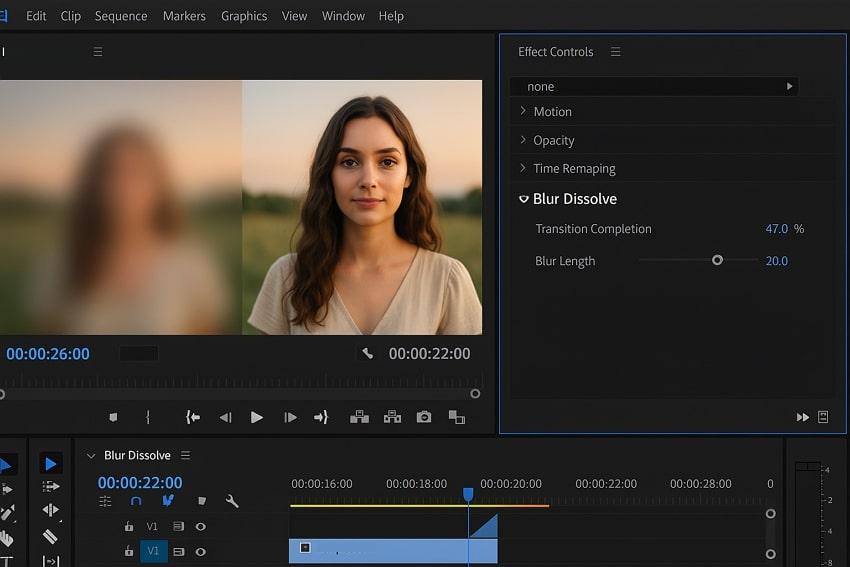Click the Transition Completion 47.0 value

tap(777, 229)
